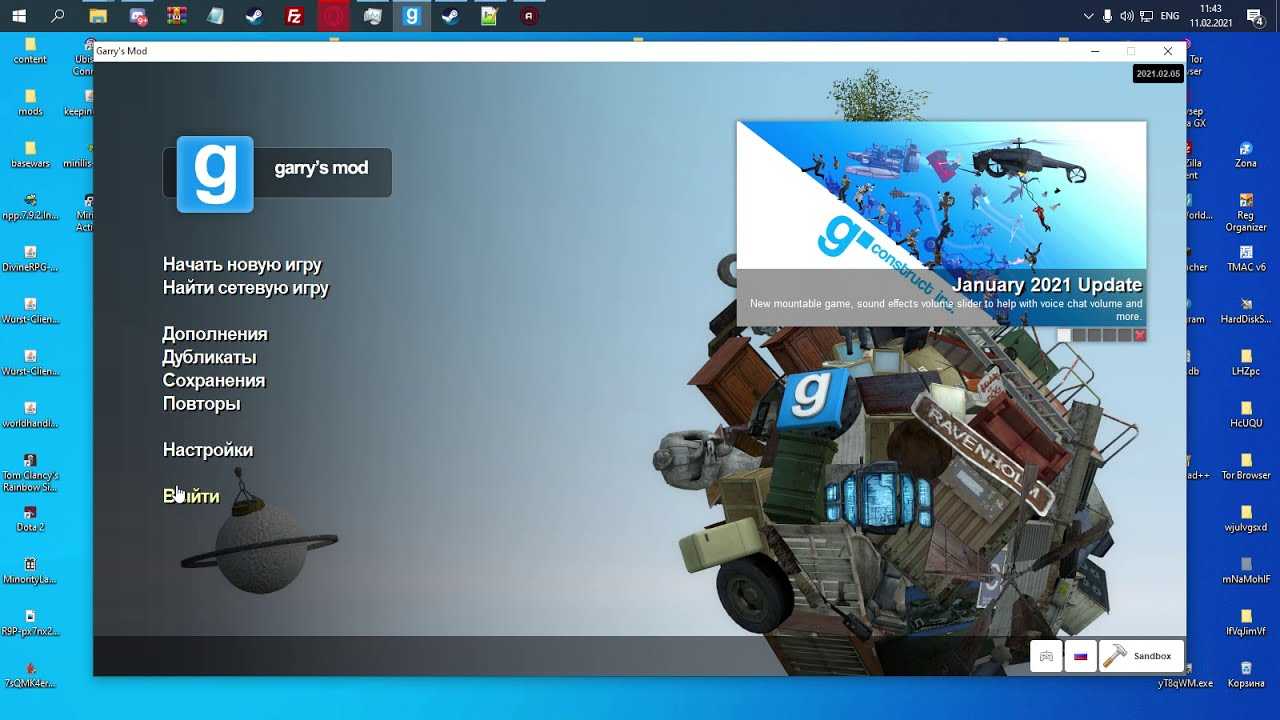Open network status tray icon

(1146, 16)
